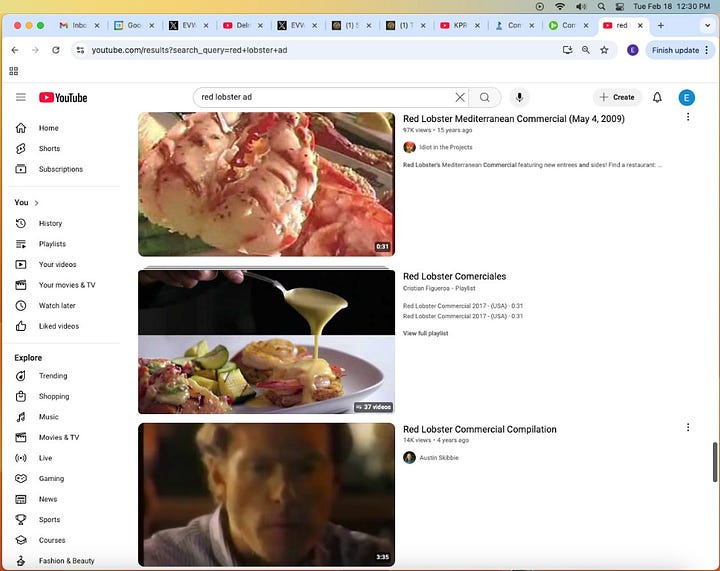Viewport: 720px width, 571px height.
Task: Visit the Idiot in the Projects channel
Action: [x=445, y=147]
